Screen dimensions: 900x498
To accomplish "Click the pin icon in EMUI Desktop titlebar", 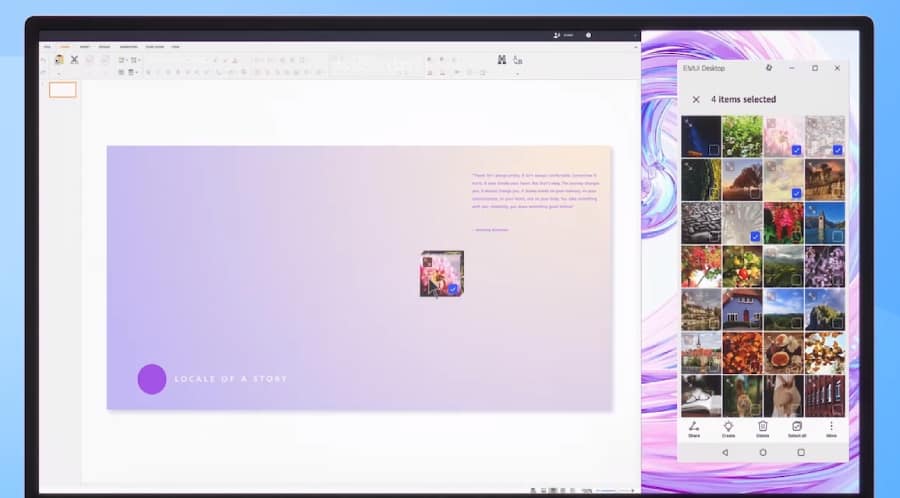I will coord(768,68).
